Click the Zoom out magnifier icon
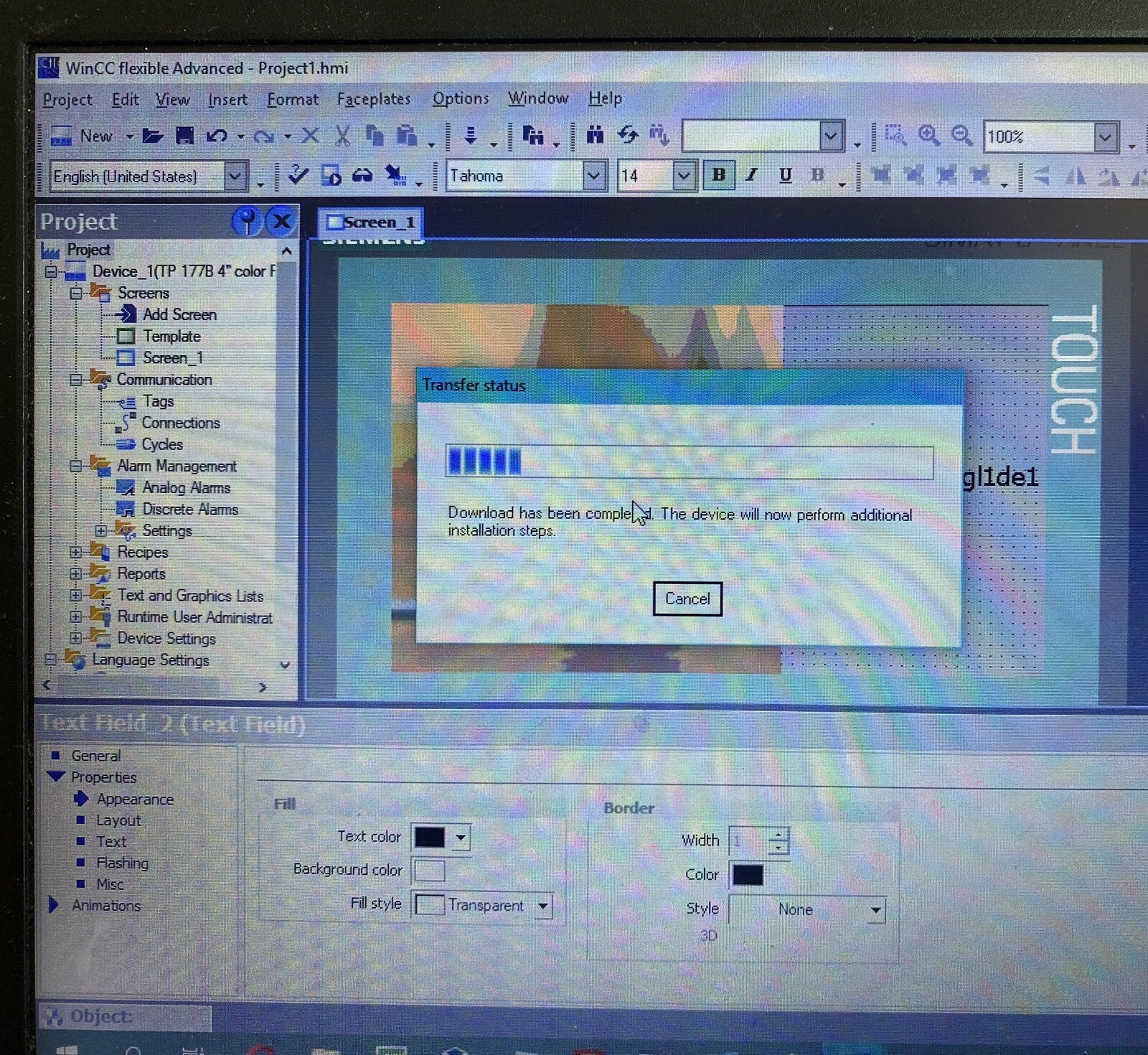 [x=961, y=136]
